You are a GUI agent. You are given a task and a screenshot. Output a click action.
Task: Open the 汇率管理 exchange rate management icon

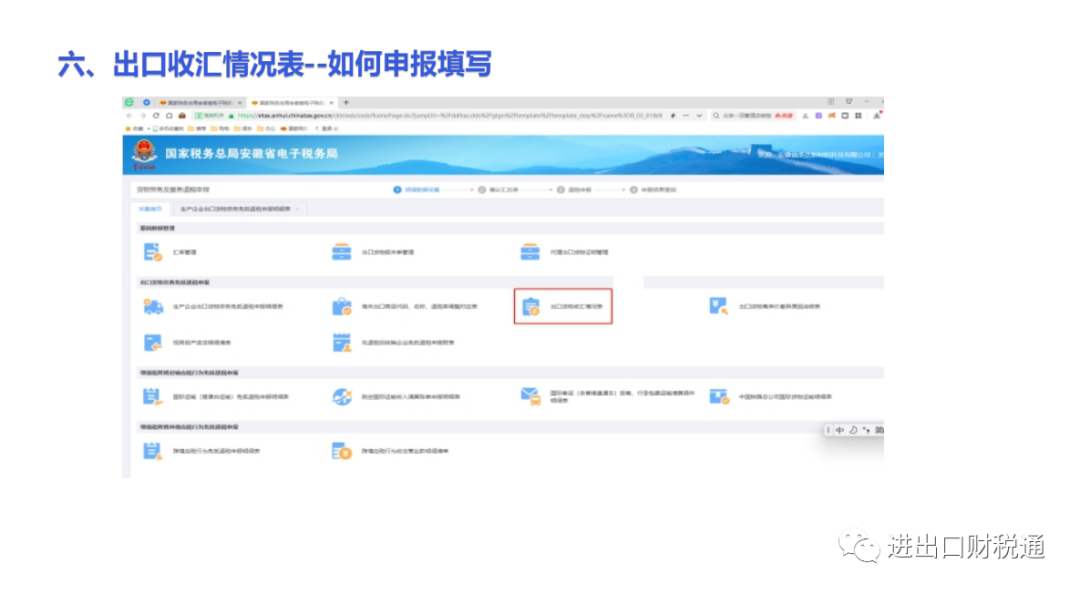click(152, 252)
